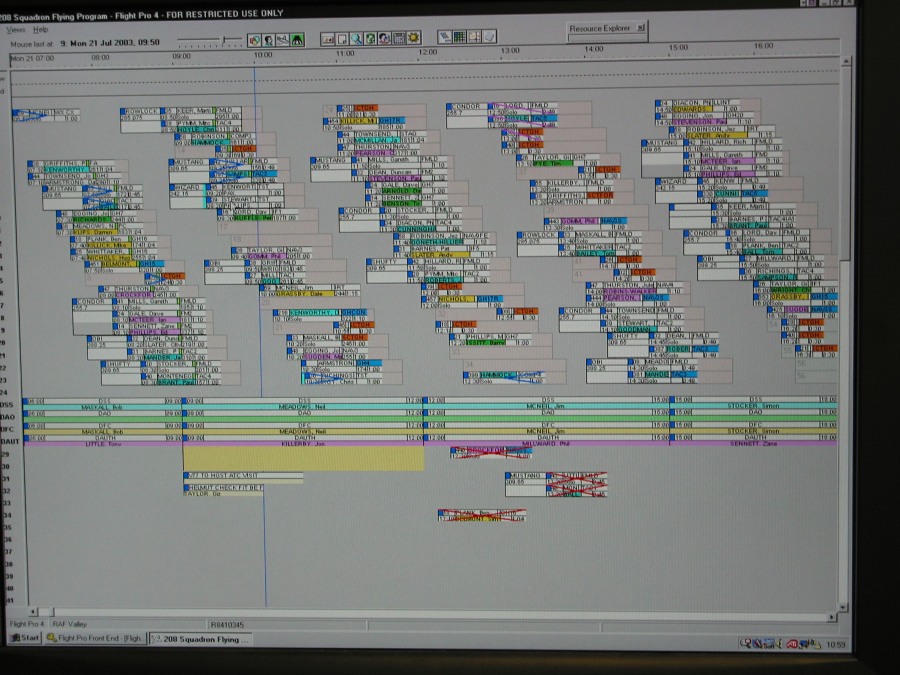Viewport: 900px width, 675px height.
Task: Click the timeline zoom slider handle
Action: (x=224, y=40)
